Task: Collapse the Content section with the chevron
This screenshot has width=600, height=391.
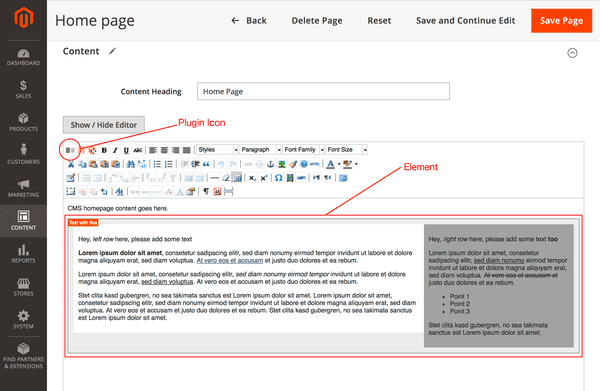Action: click(572, 53)
